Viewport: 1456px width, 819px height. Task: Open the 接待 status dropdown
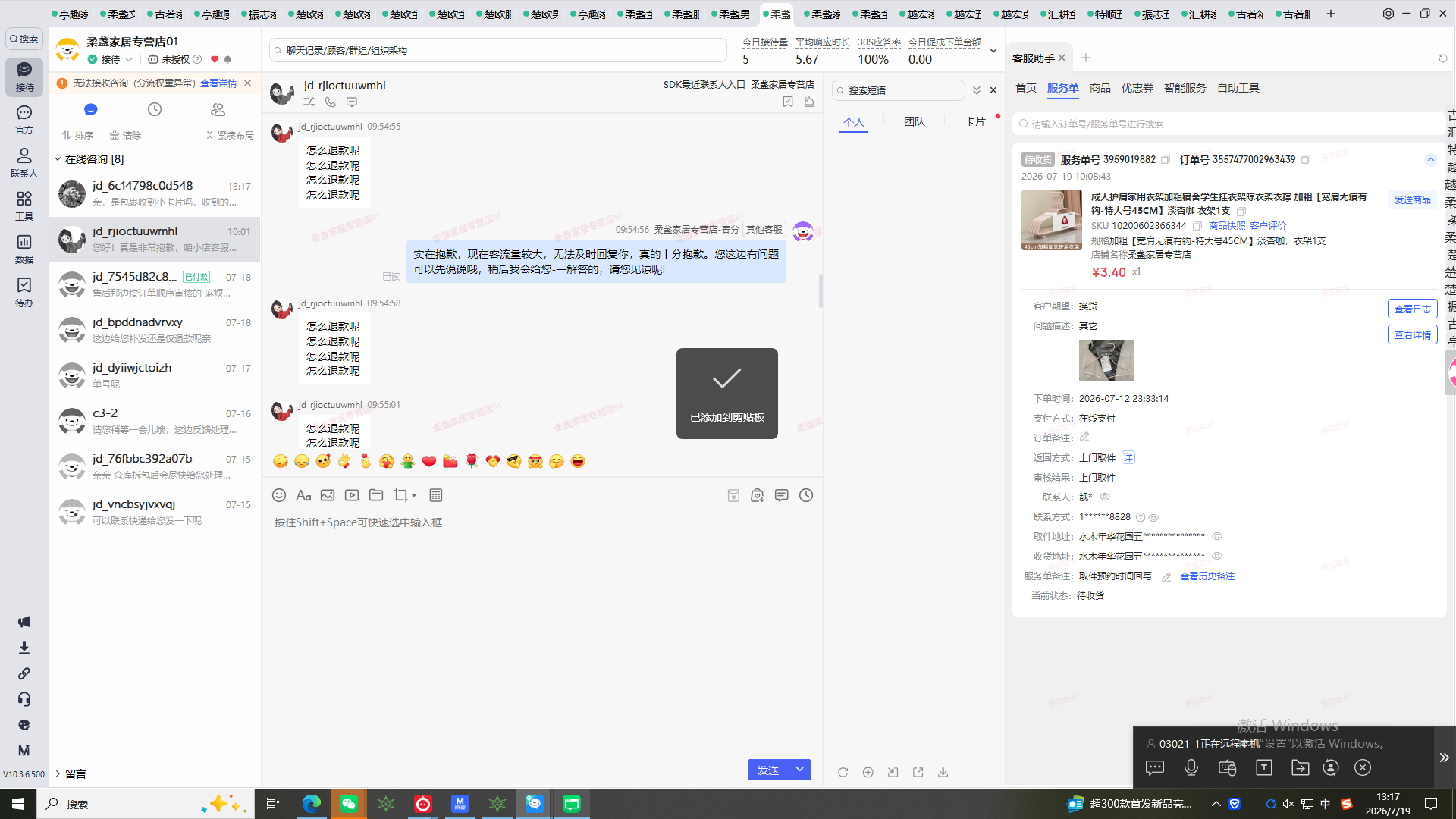[129, 59]
